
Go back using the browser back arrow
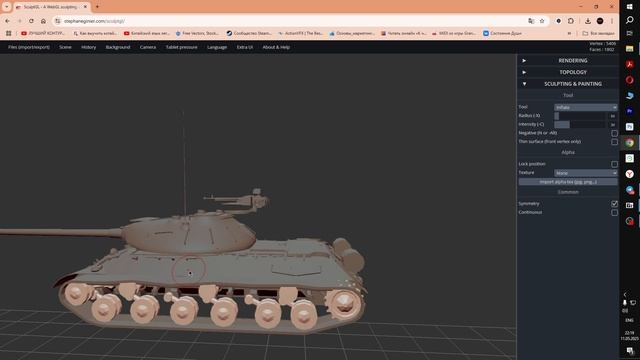pos(7,21)
